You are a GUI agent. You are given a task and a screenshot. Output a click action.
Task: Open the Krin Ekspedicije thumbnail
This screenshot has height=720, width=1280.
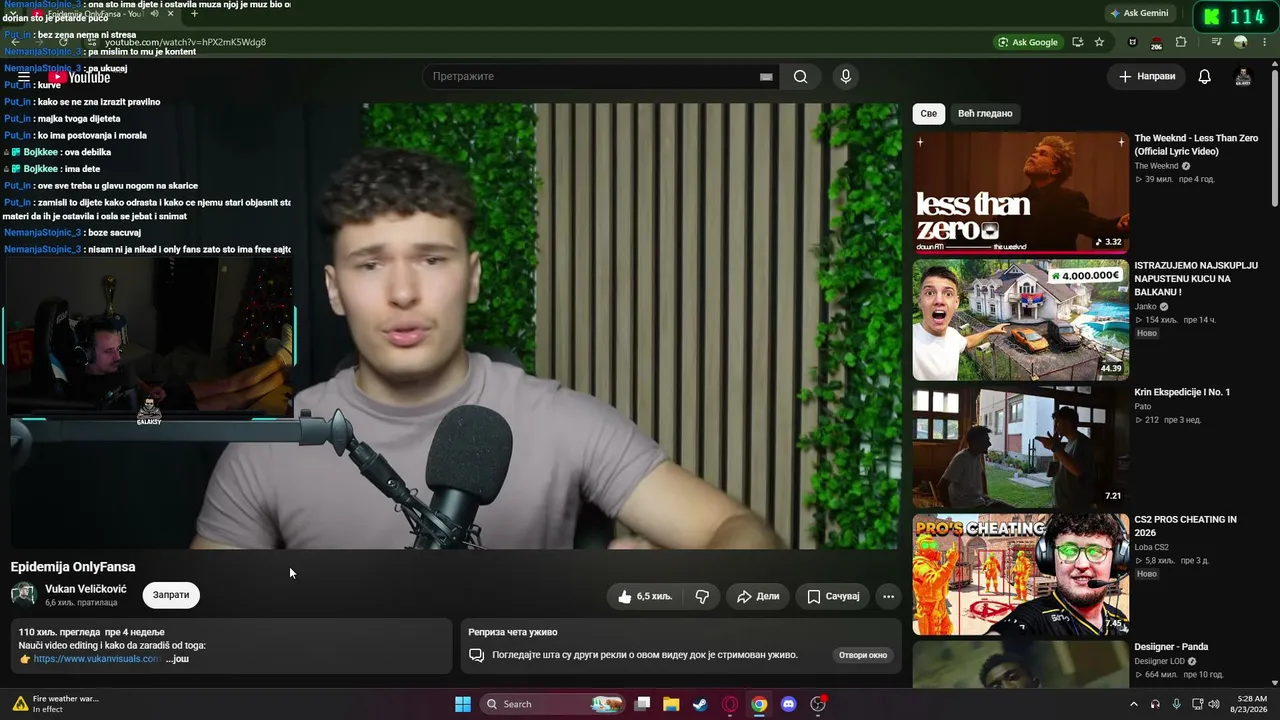coord(1021,447)
